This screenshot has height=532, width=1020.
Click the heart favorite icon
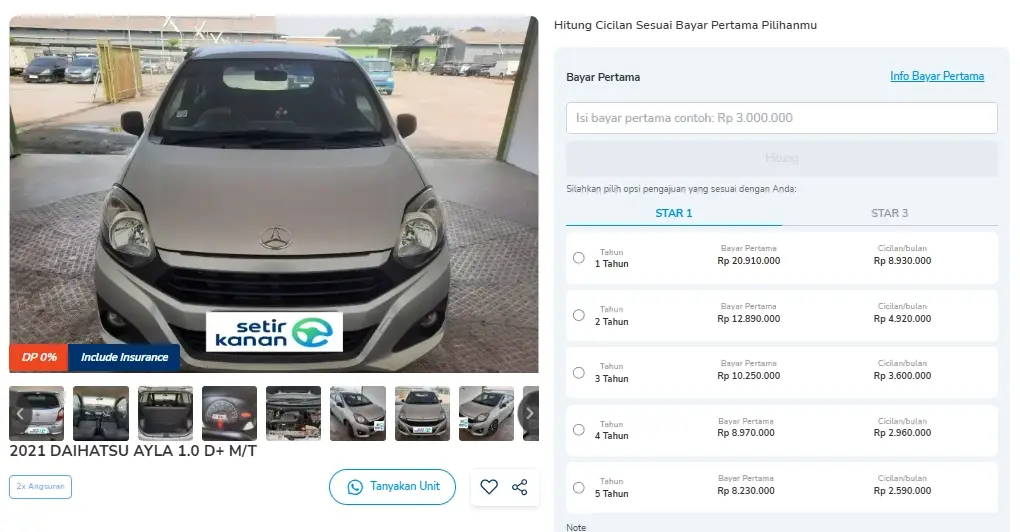(x=489, y=486)
